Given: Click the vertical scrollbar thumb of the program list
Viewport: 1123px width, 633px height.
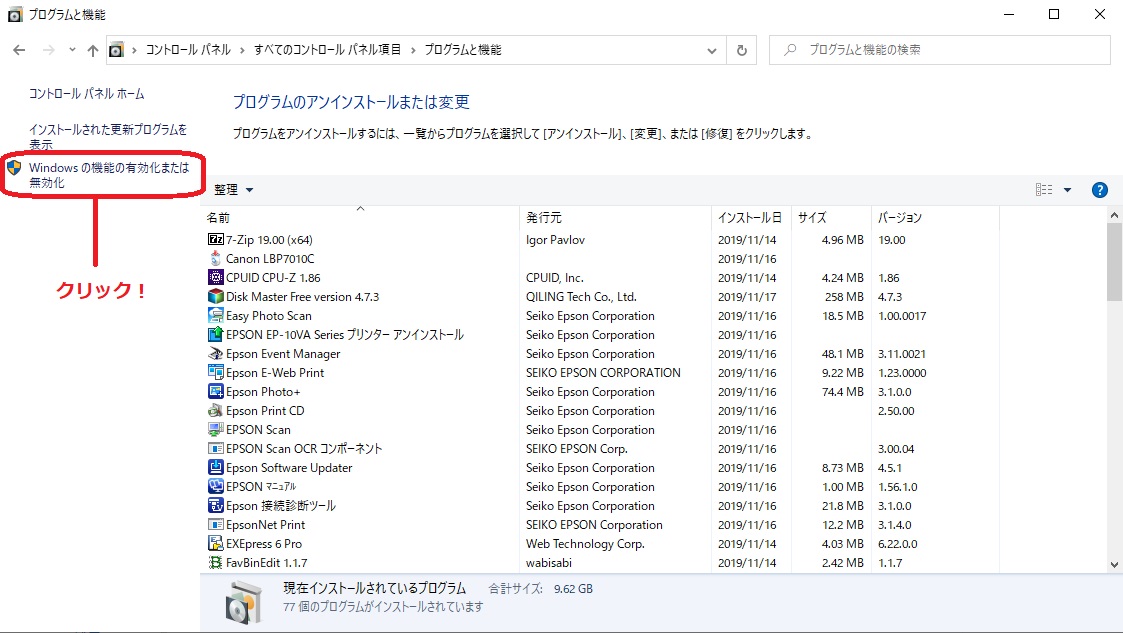Looking at the screenshot, I should [1114, 261].
